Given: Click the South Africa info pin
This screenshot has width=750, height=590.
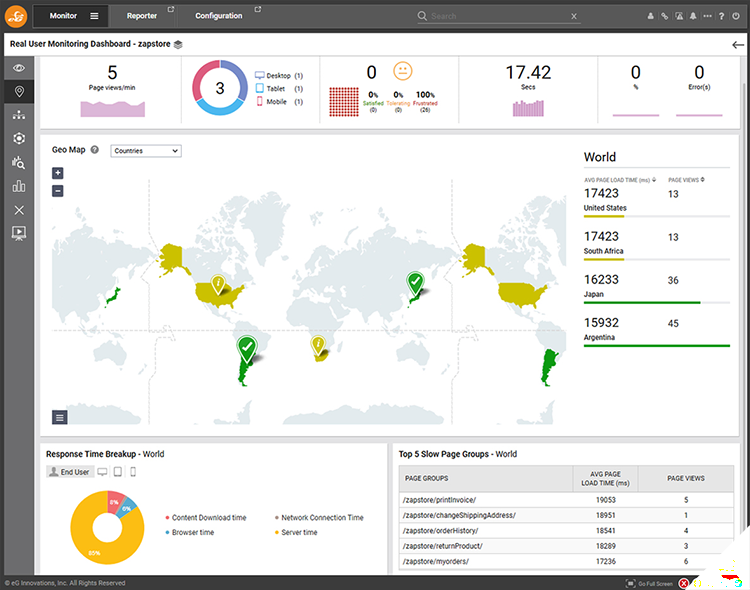Looking at the screenshot, I should (x=318, y=345).
